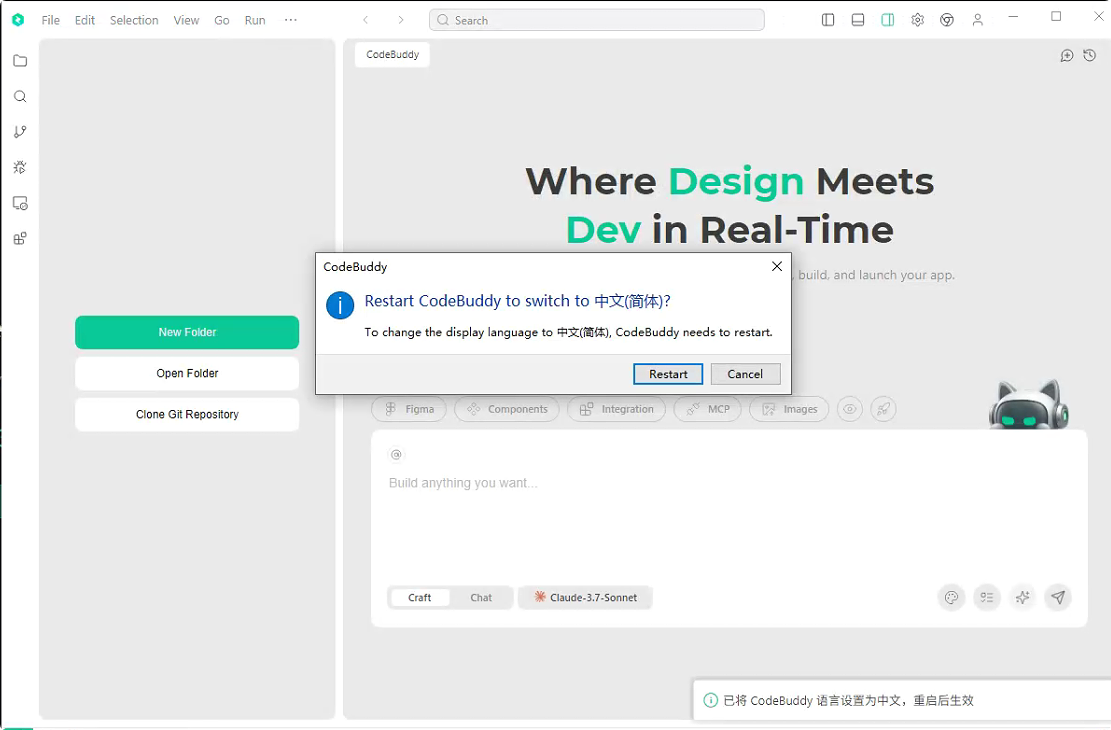Viewport: 1111px width, 730px height.
Task: Start a new chat with the plus bubble icon
Action: coord(1067,56)
